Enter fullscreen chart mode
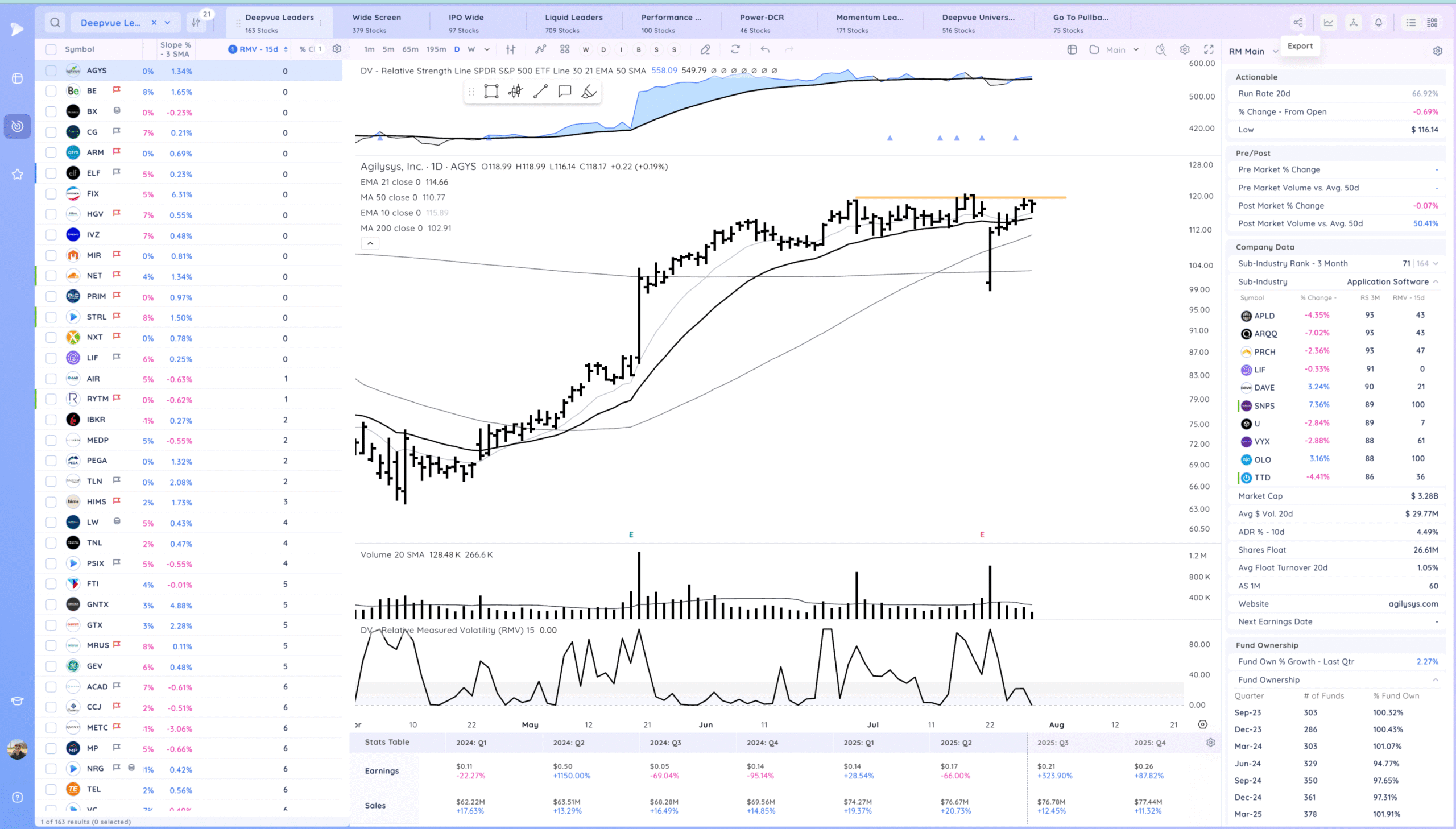The height and width of the screenshot is (829, 1456). tap(1208, 49)
